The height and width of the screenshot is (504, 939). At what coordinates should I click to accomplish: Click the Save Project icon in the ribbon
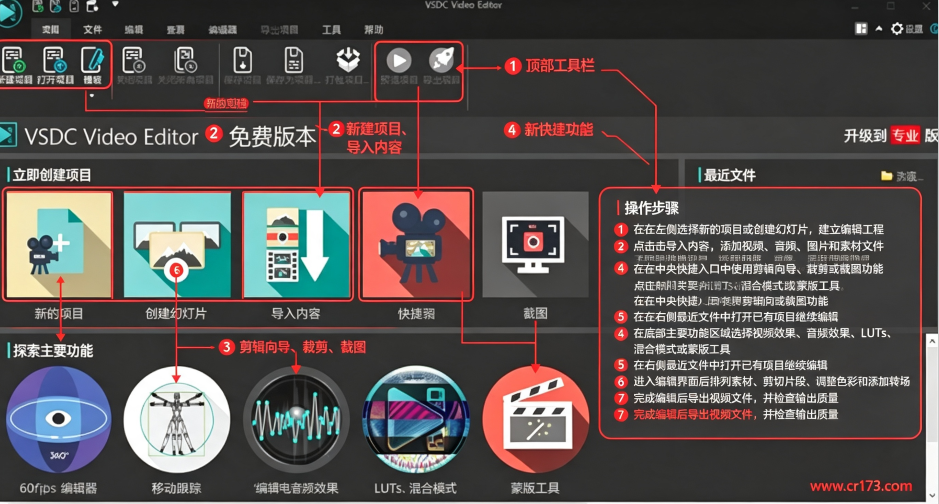click(242, 60)
